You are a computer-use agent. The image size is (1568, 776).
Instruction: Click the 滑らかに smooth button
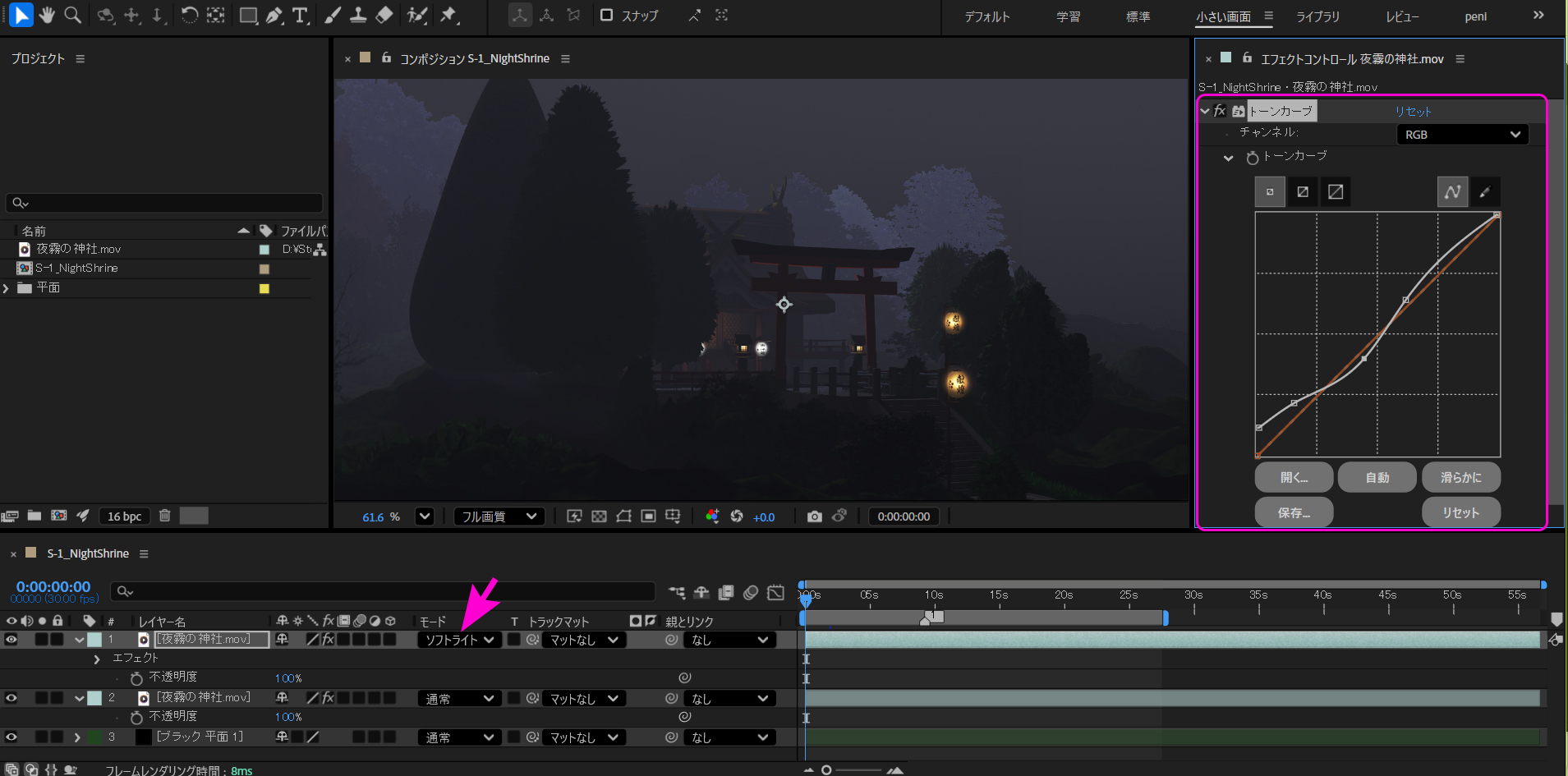point(1460,477)
